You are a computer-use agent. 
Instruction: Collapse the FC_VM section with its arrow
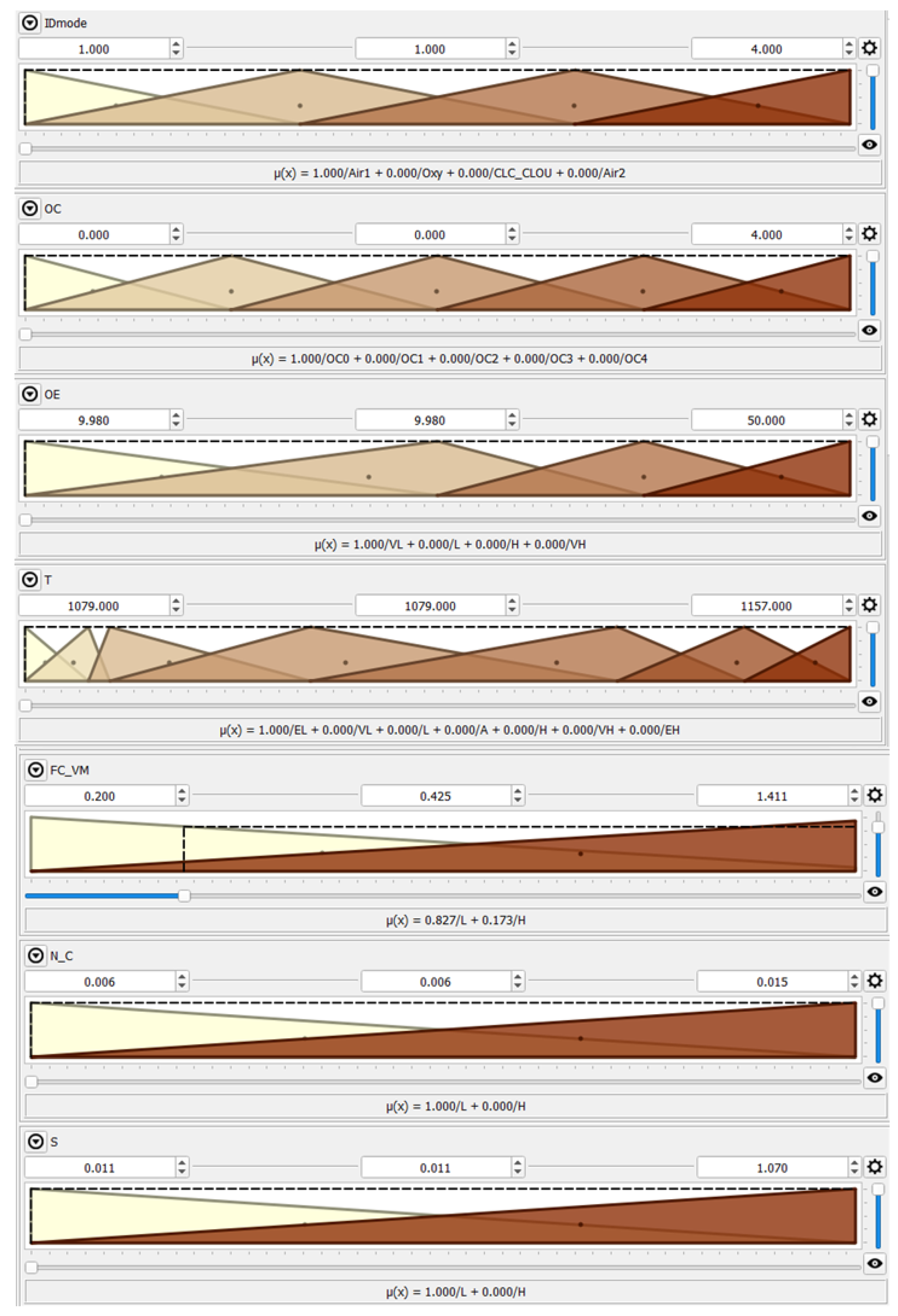[36, 770]
